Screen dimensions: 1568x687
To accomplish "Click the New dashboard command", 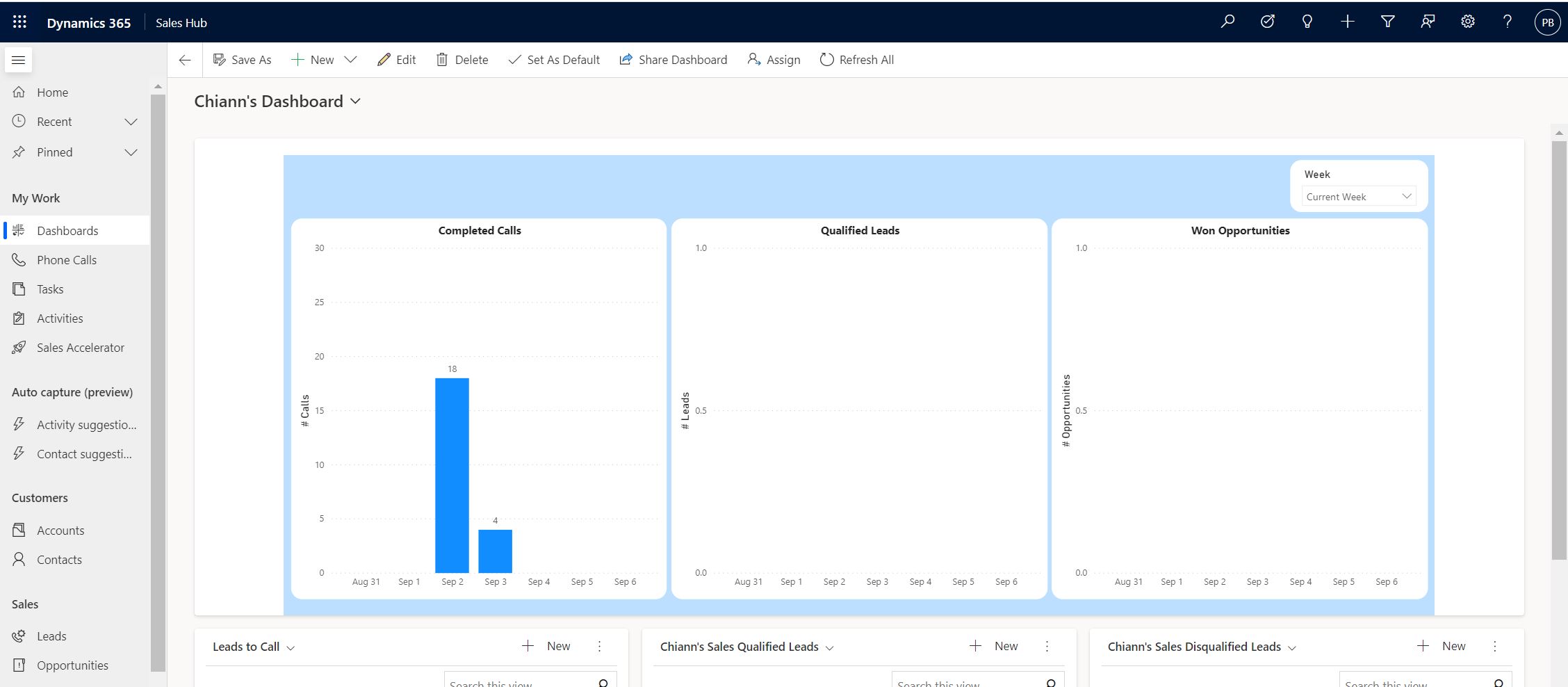I will click(313, 60).
